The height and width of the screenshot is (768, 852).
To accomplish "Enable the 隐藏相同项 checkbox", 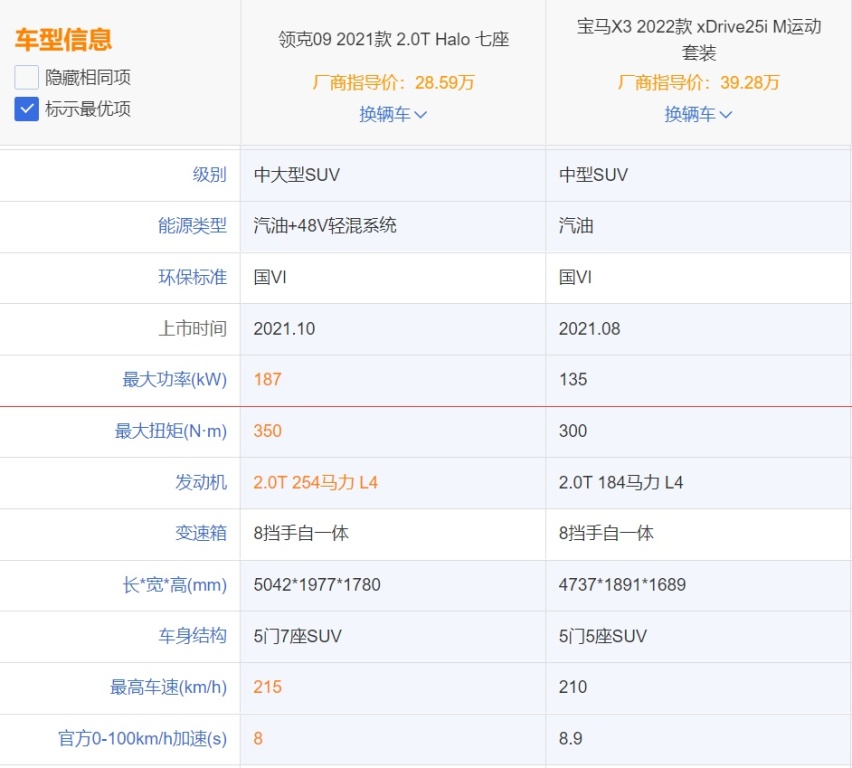I will click(x=26, y=77).
